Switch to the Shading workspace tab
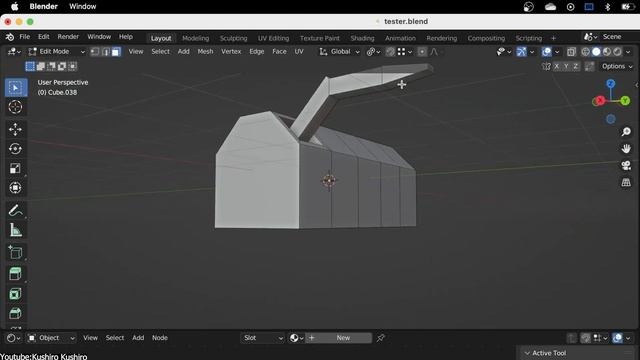 click(362, 38)
